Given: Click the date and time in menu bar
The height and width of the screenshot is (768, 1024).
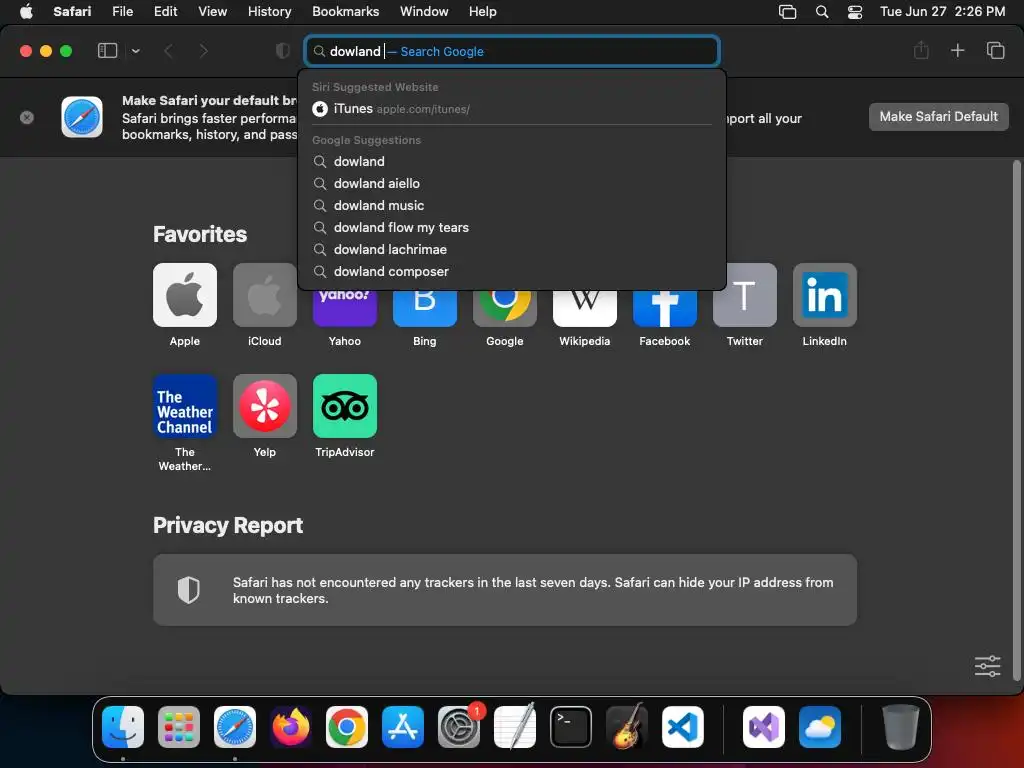Looking at the screenshot, I should point(942,11).
